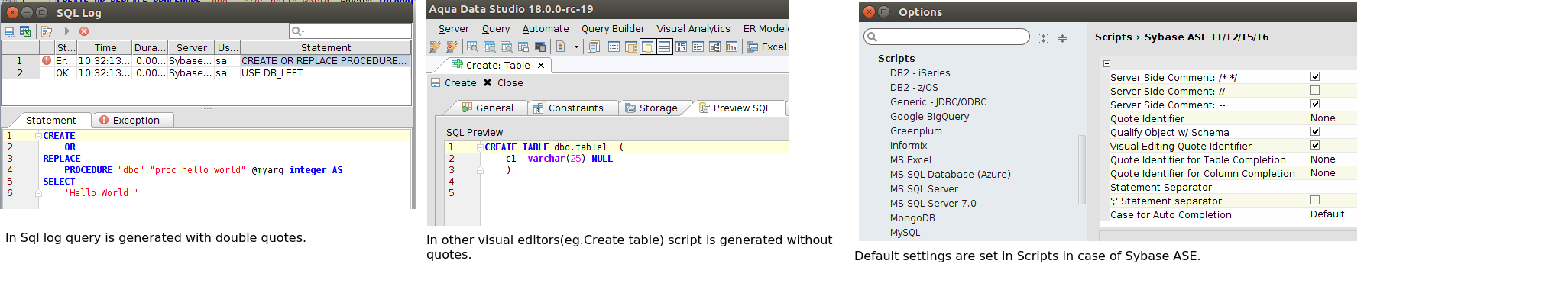Viewport: 1568px width, 293px height.
Task: Click the collapse all icon in Options
Action: (1062, 38)
